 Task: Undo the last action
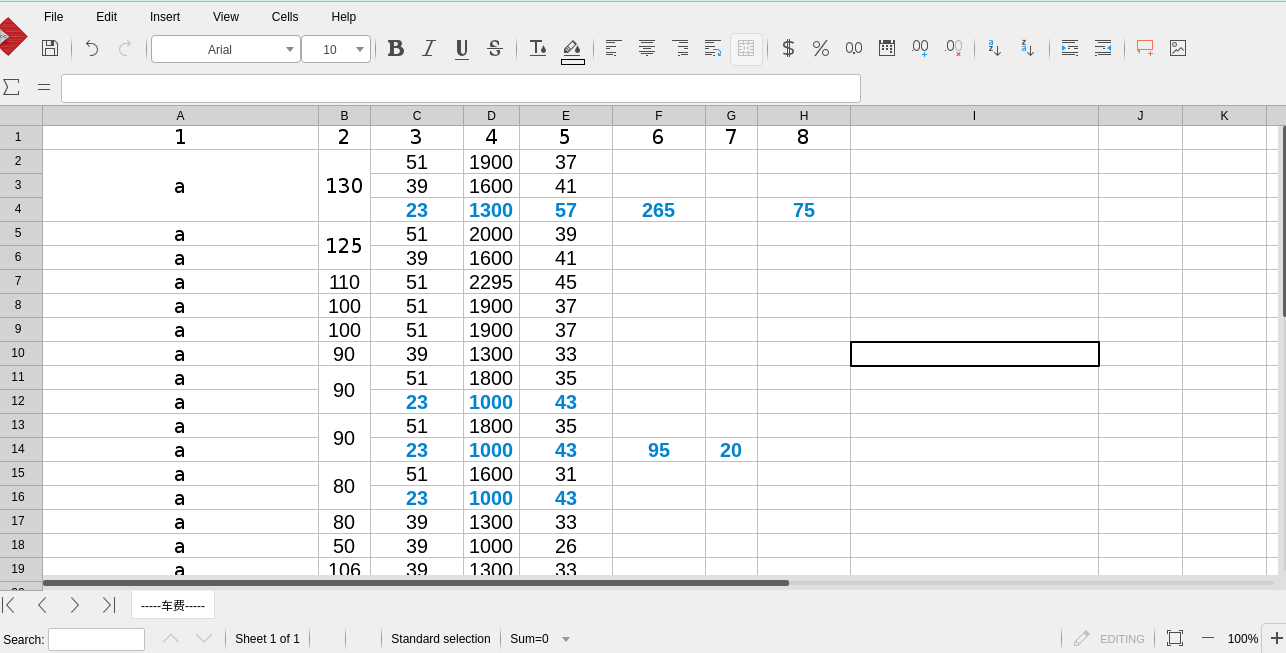[92, 48]
